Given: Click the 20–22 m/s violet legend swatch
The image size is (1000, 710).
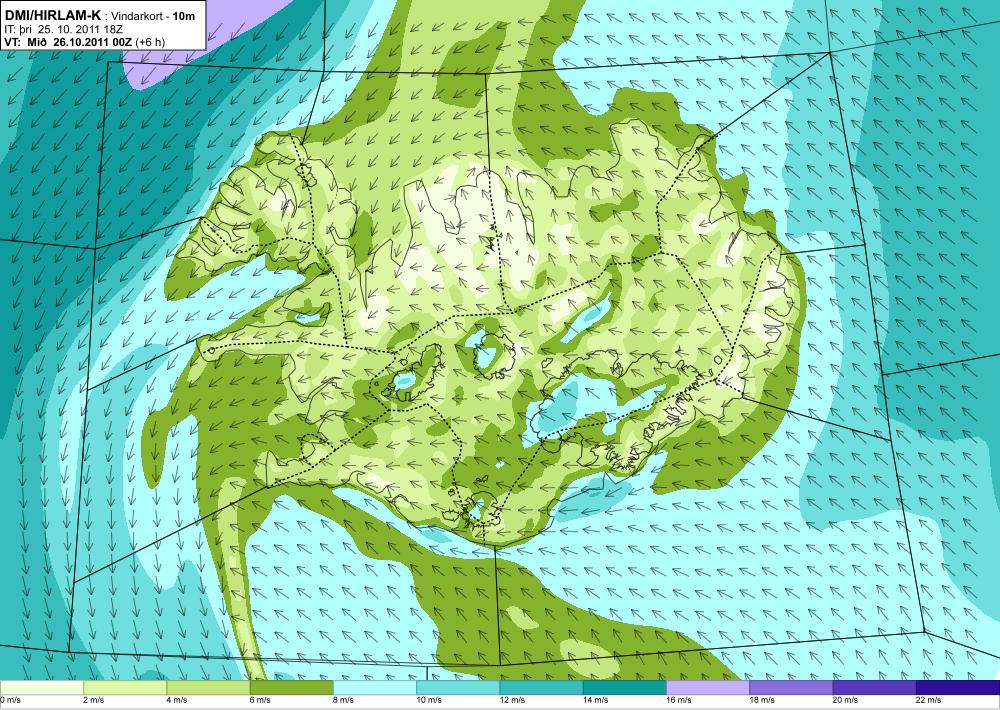Looking at the screenshot, I should pyautogui.click(x=874, y=688).
